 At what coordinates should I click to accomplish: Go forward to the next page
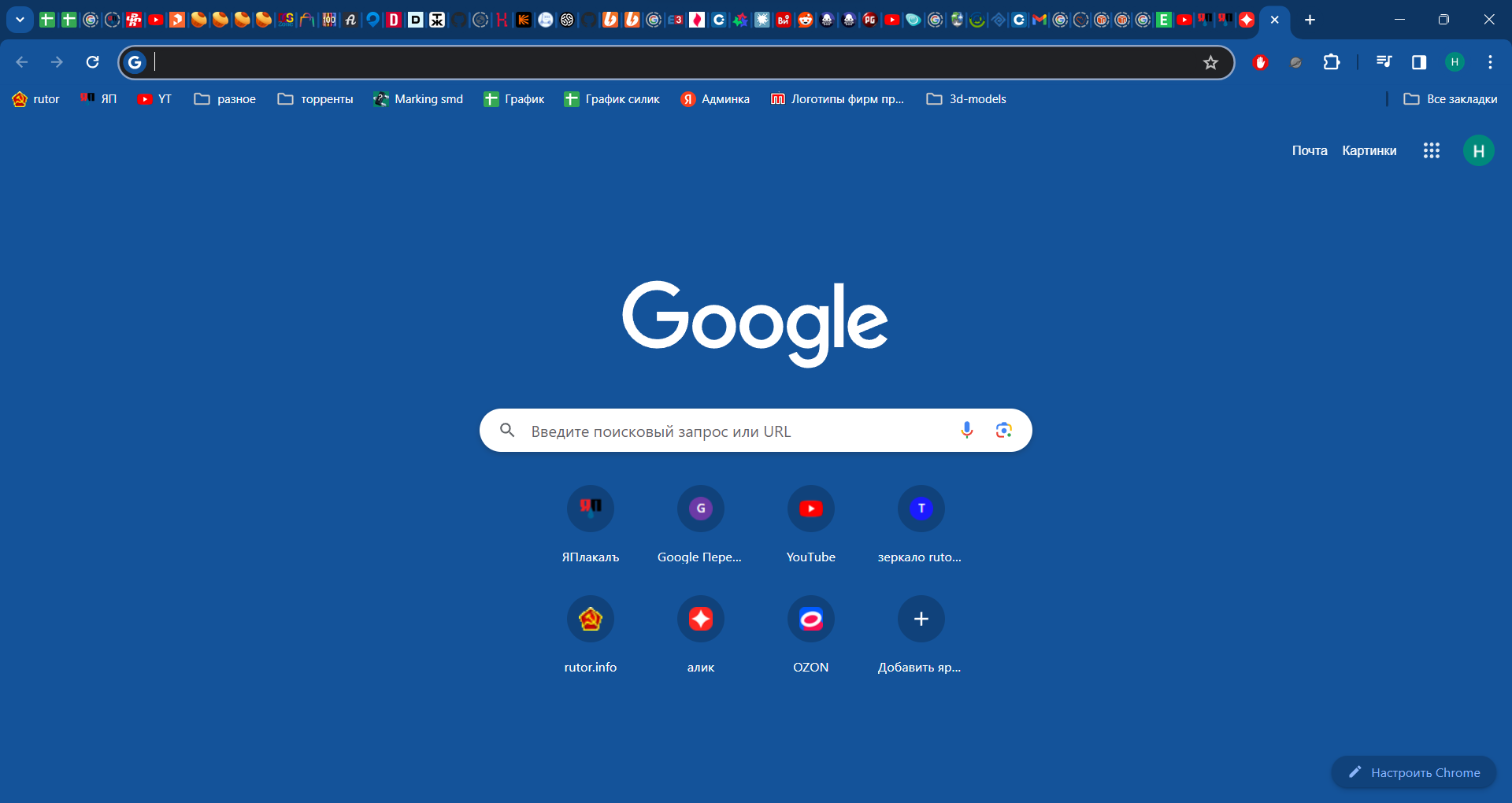57,62
